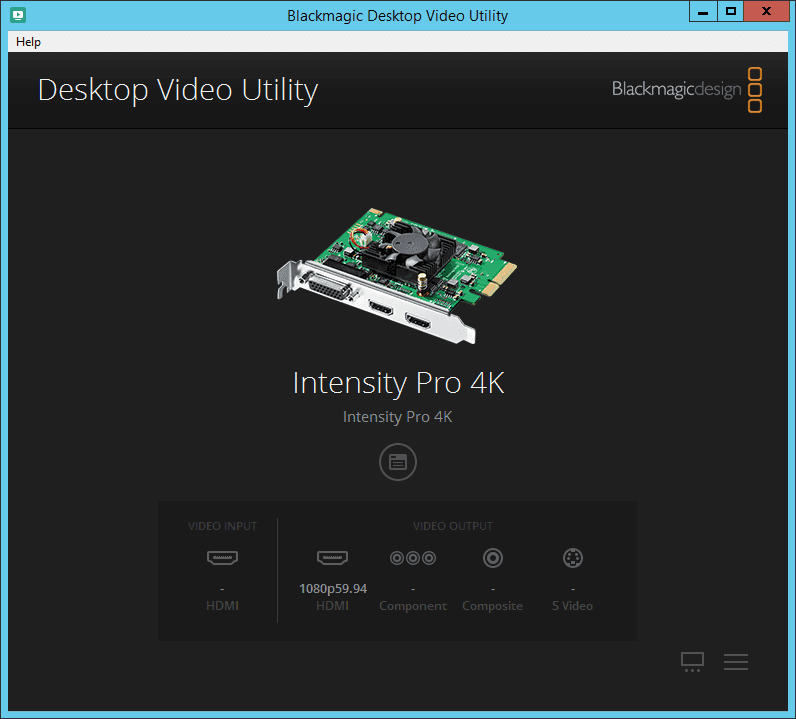The image size is (796, 719).
Task: Maximize the Desktop Video Utility window
Action: (731, 12)
